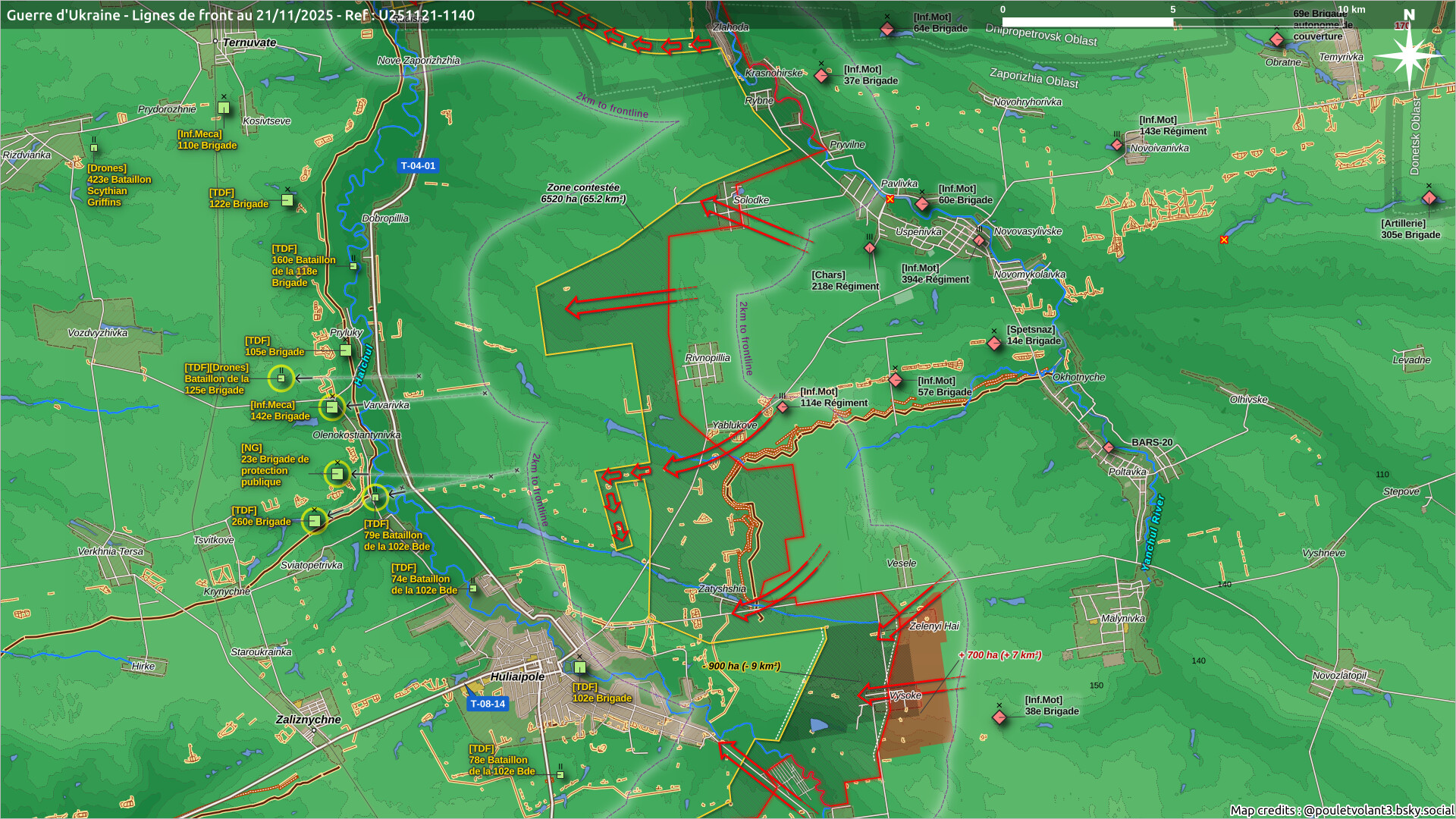
Task: Click the 305e Artillery Brigade diamond marker
Action: tap(1429, 199)
